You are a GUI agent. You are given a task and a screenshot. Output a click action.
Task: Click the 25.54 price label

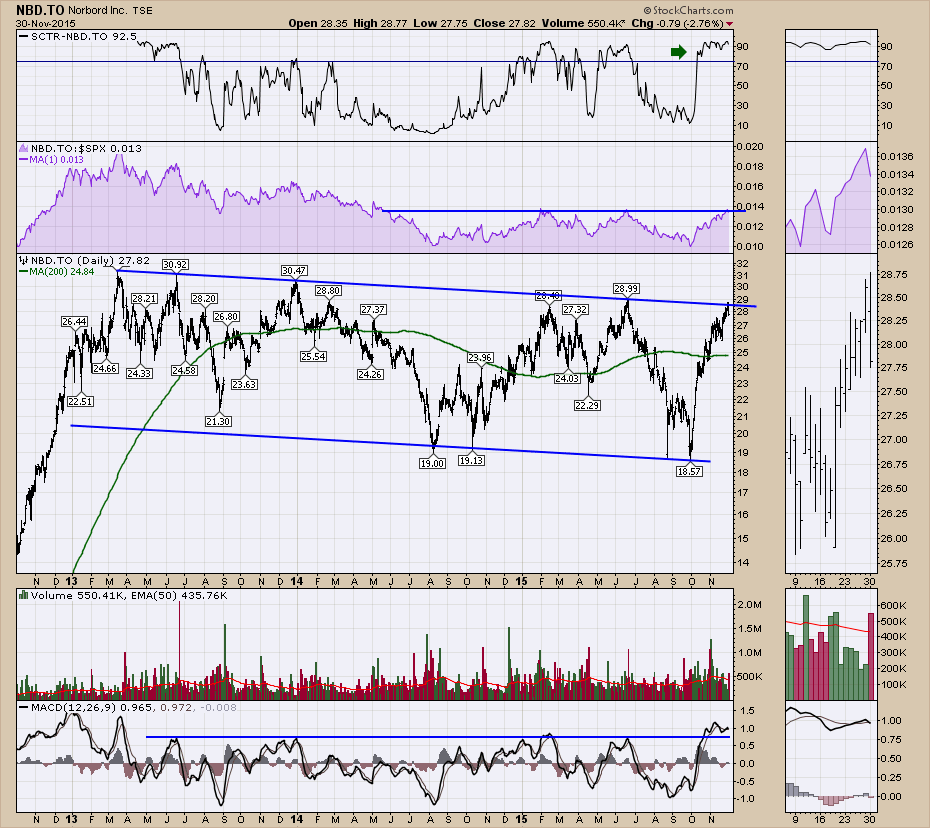313,356
